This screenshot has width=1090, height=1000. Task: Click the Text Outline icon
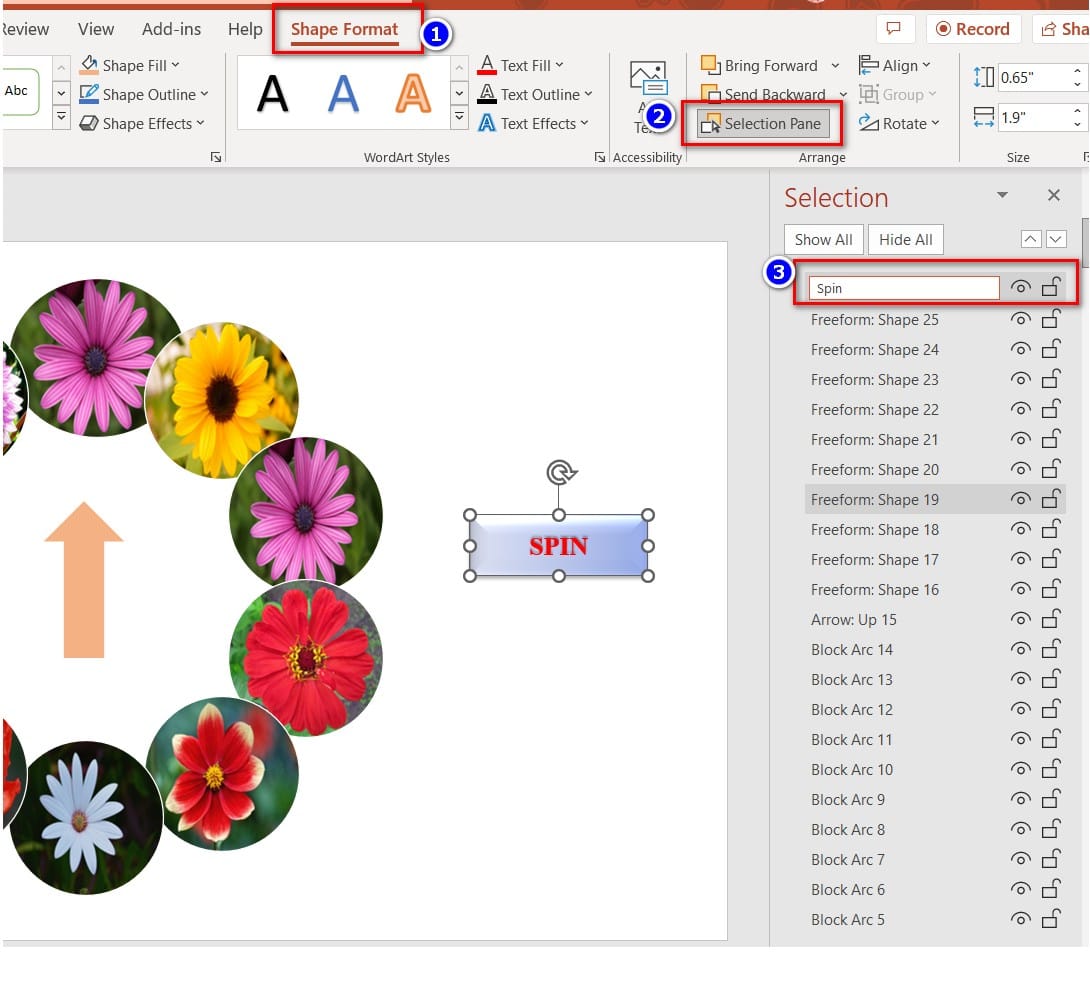(x=487, y=94)
